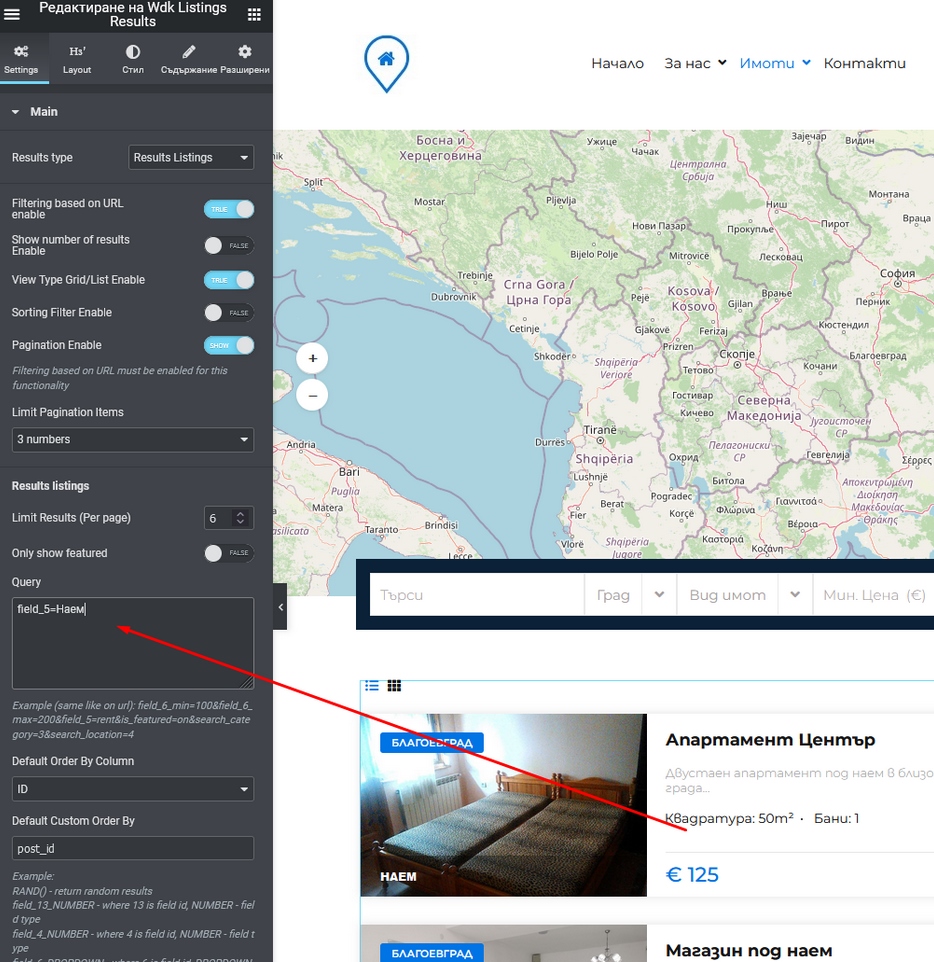Increase Limit Results stepper value
The width and height of the screenshot is (934, 962).
[x=241, y=514]
